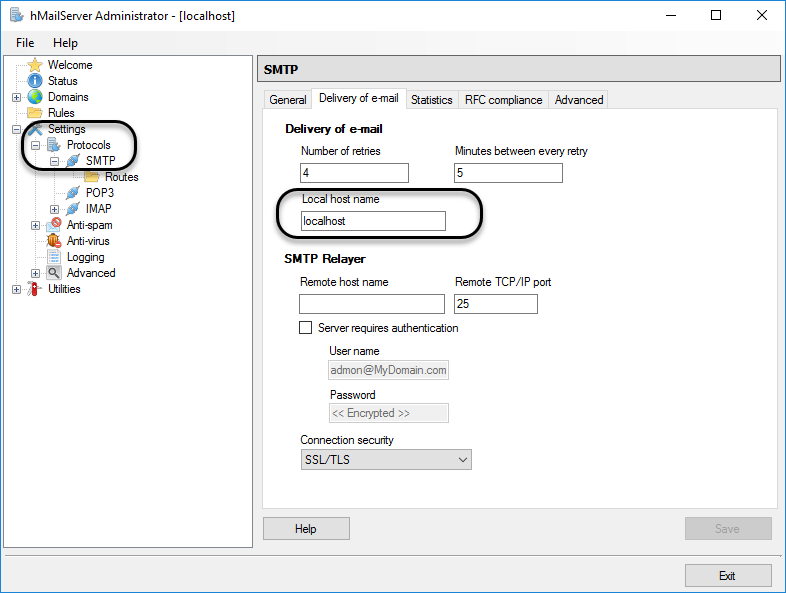Image resolution: width=786 pixels, height=593 pixels.
Task: Maximize the hMailServer Administrator window
Action: 716,16
